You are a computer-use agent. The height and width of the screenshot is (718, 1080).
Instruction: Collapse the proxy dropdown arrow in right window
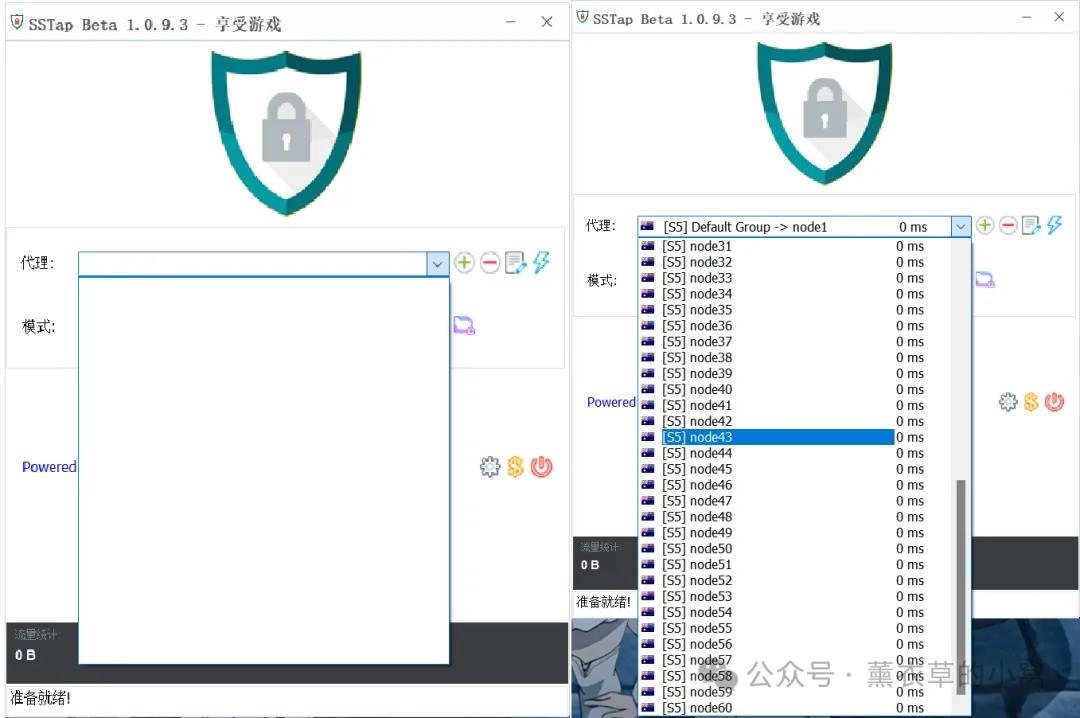961,227
